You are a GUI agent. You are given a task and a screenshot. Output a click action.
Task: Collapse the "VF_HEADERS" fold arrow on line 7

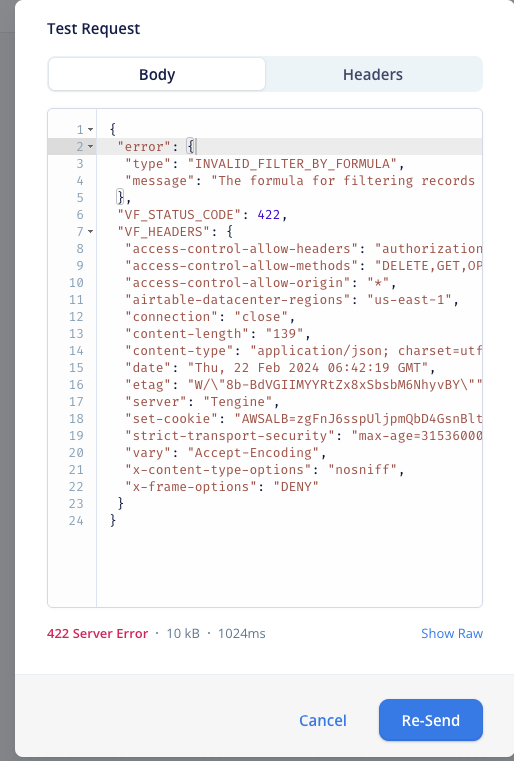[91, 232]
